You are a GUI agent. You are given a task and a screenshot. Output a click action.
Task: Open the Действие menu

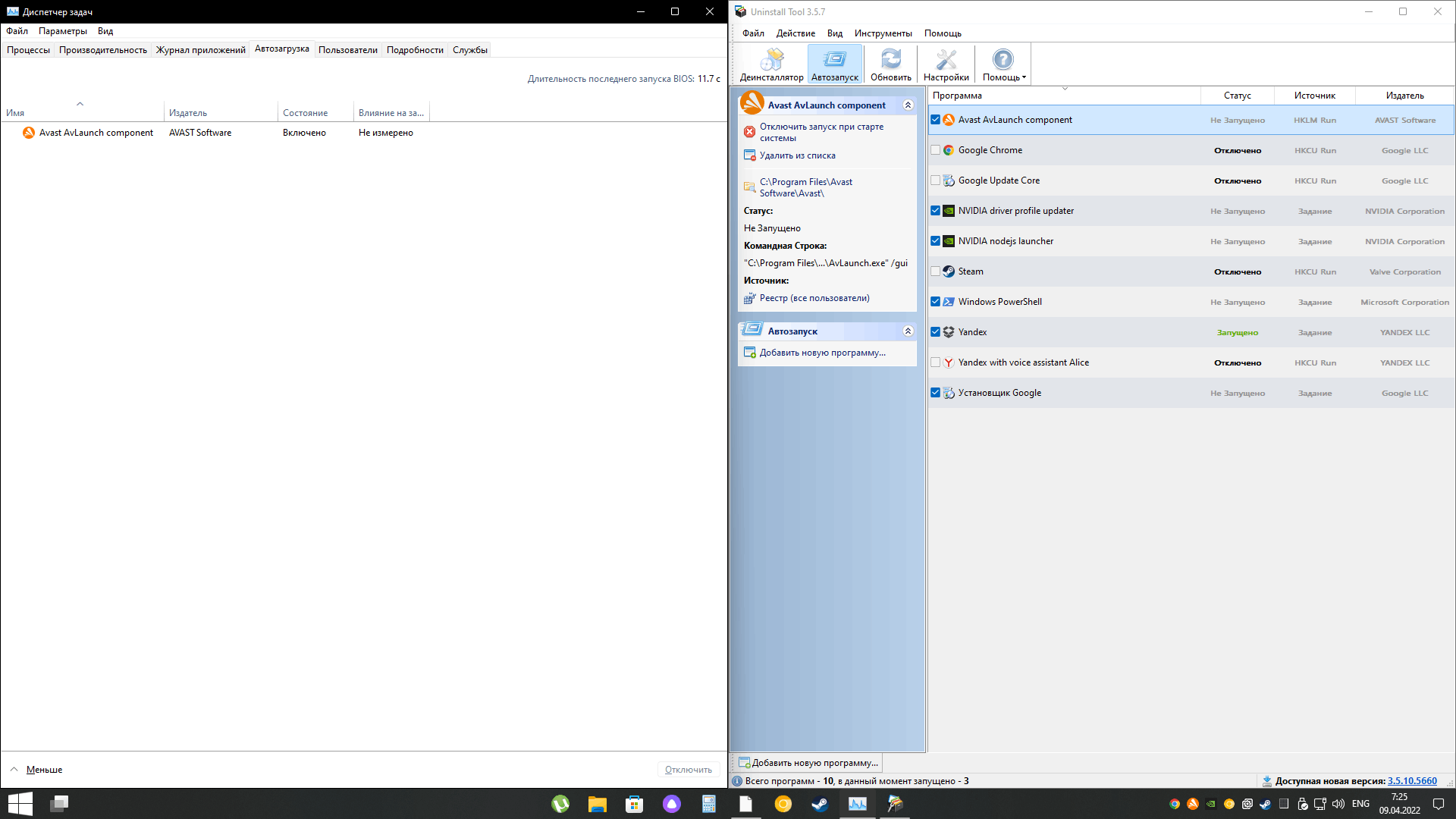pos(795,33)
